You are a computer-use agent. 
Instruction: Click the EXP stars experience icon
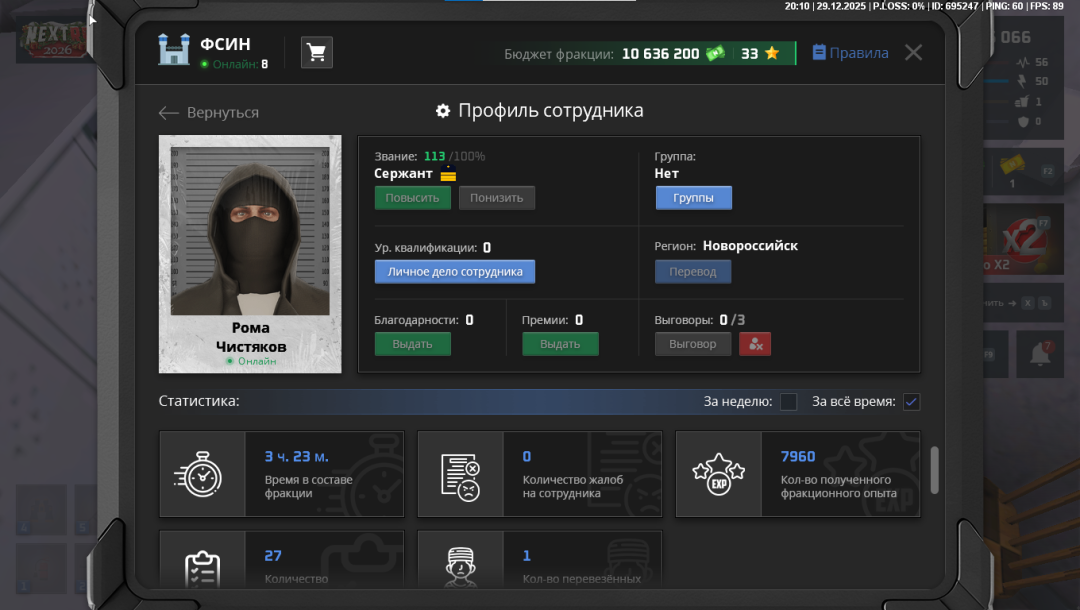(x=719, y=474)
